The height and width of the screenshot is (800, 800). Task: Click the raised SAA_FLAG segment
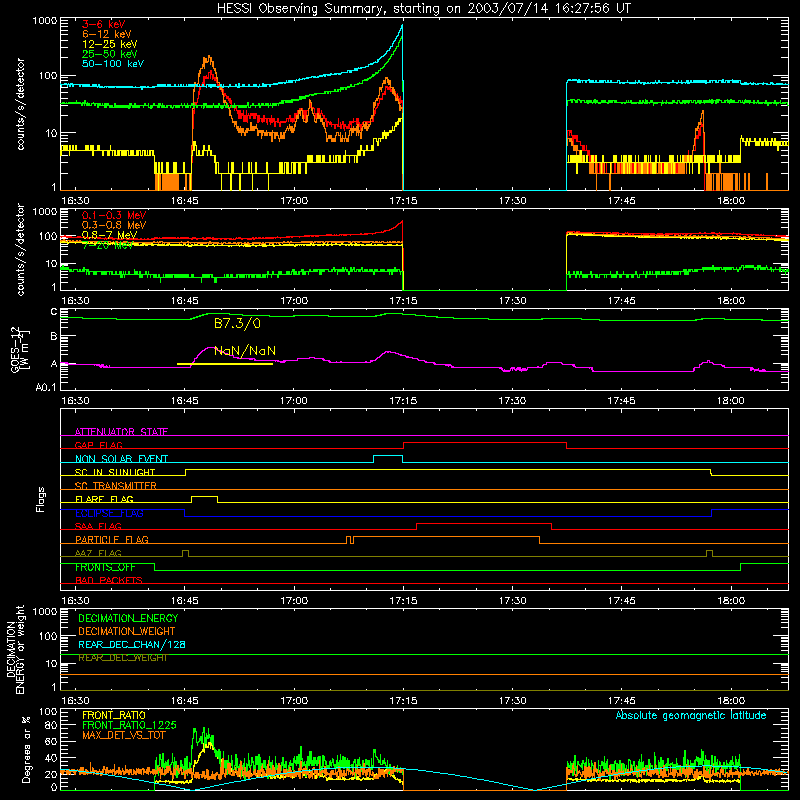(484, 523)
